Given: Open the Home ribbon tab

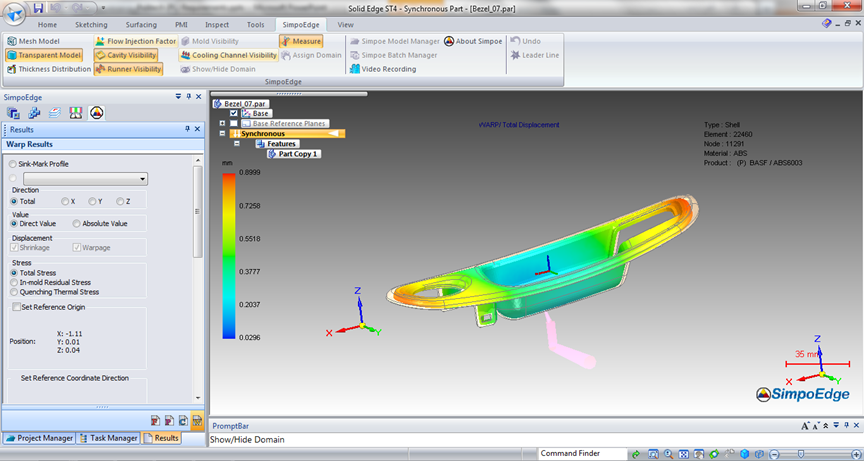Looking at the screenshot, I should 47,25.
